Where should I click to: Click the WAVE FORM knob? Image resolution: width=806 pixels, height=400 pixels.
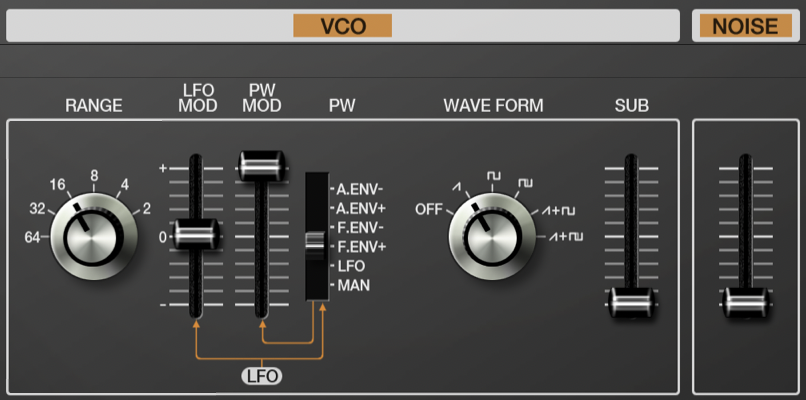click(x=492, y=237)
